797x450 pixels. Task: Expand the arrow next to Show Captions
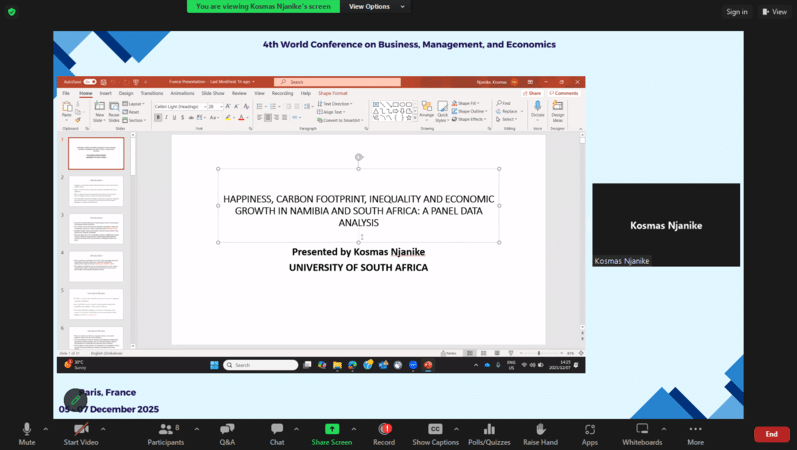[456, 428]
